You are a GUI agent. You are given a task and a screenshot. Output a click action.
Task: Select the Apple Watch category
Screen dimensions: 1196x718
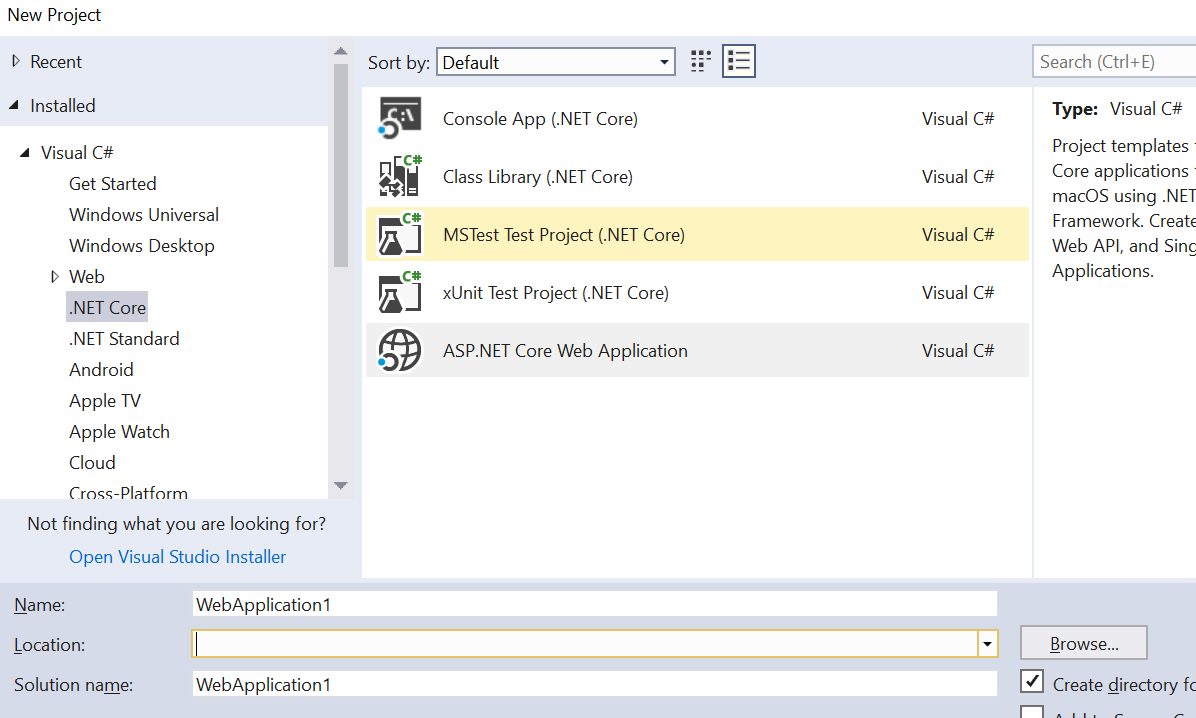[119, 432]
